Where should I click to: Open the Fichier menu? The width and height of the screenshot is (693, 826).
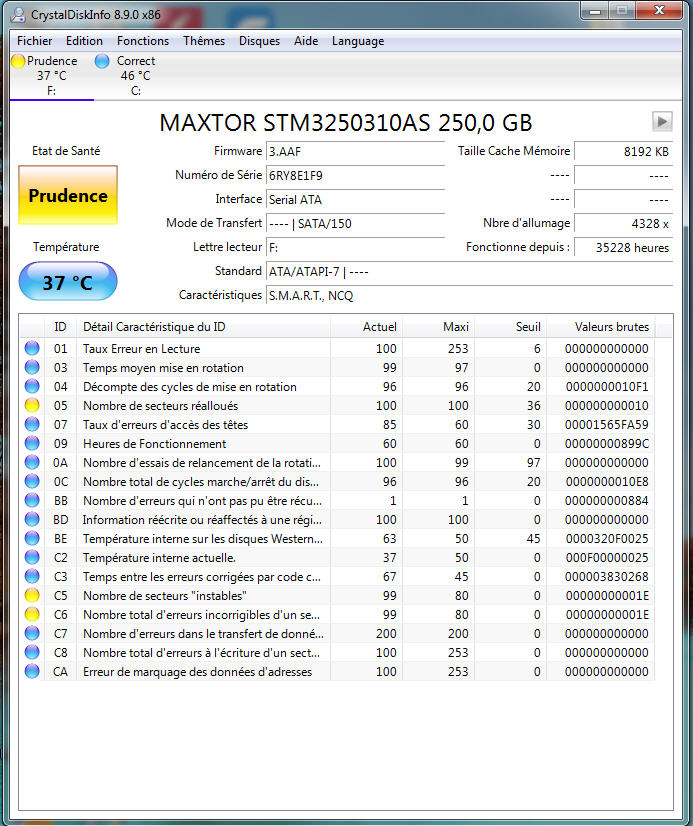(34, 41)
